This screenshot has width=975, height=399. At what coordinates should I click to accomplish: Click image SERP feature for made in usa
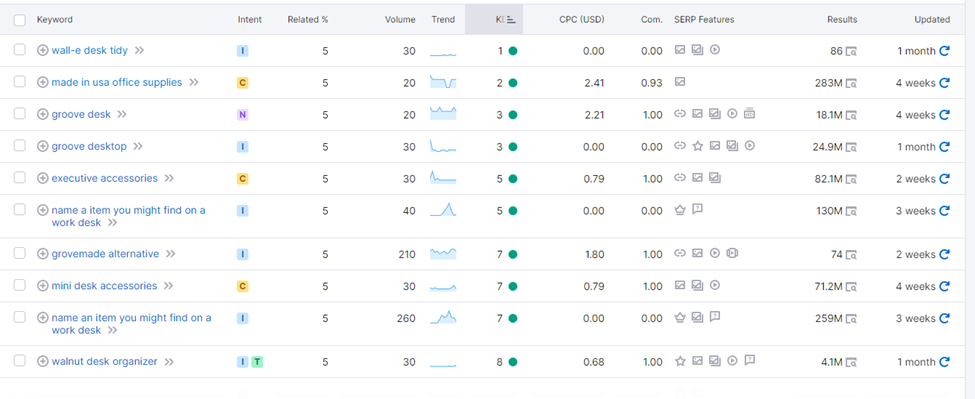pos(680,81)
